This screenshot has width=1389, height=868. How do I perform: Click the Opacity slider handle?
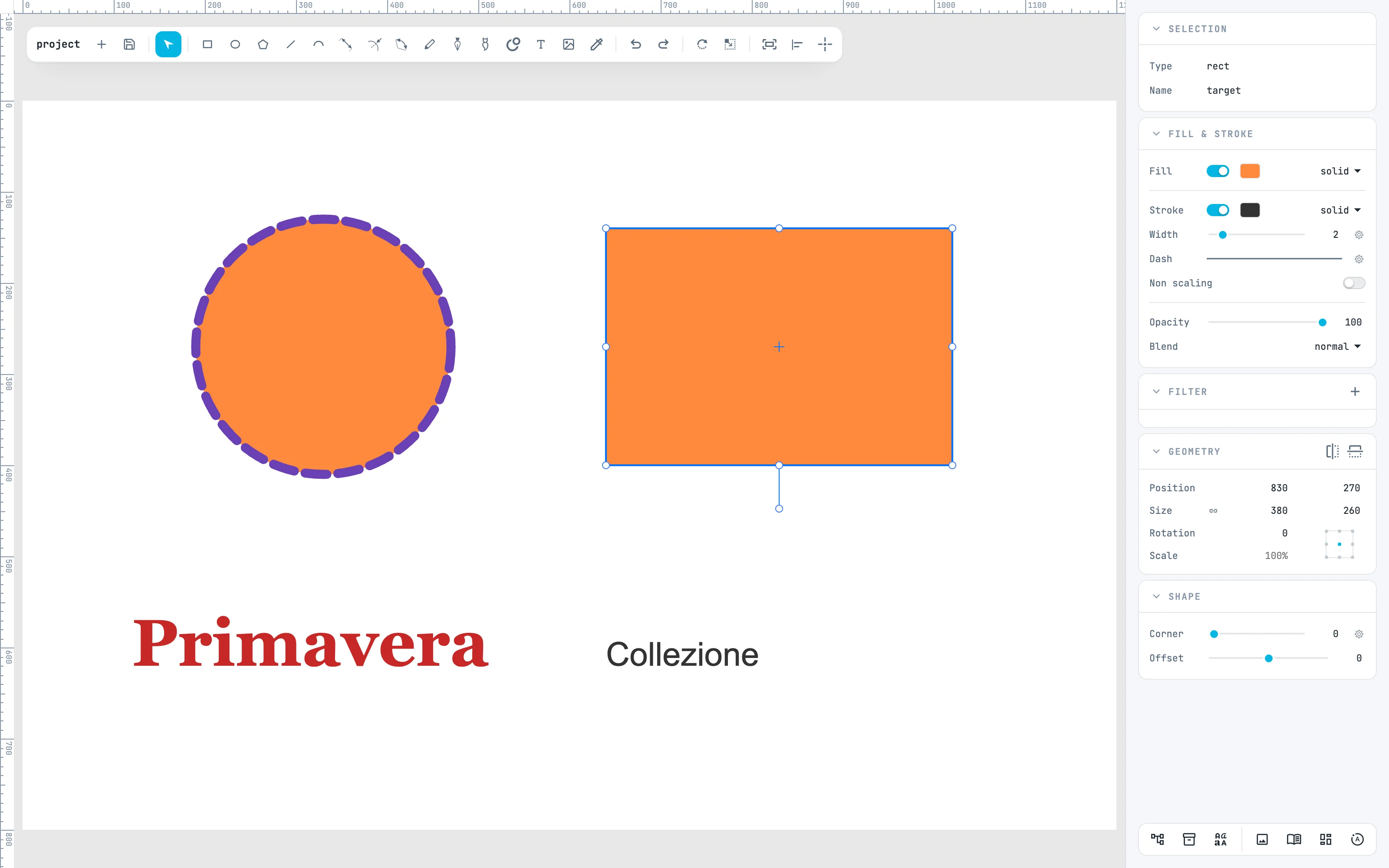click(1323, 322)
